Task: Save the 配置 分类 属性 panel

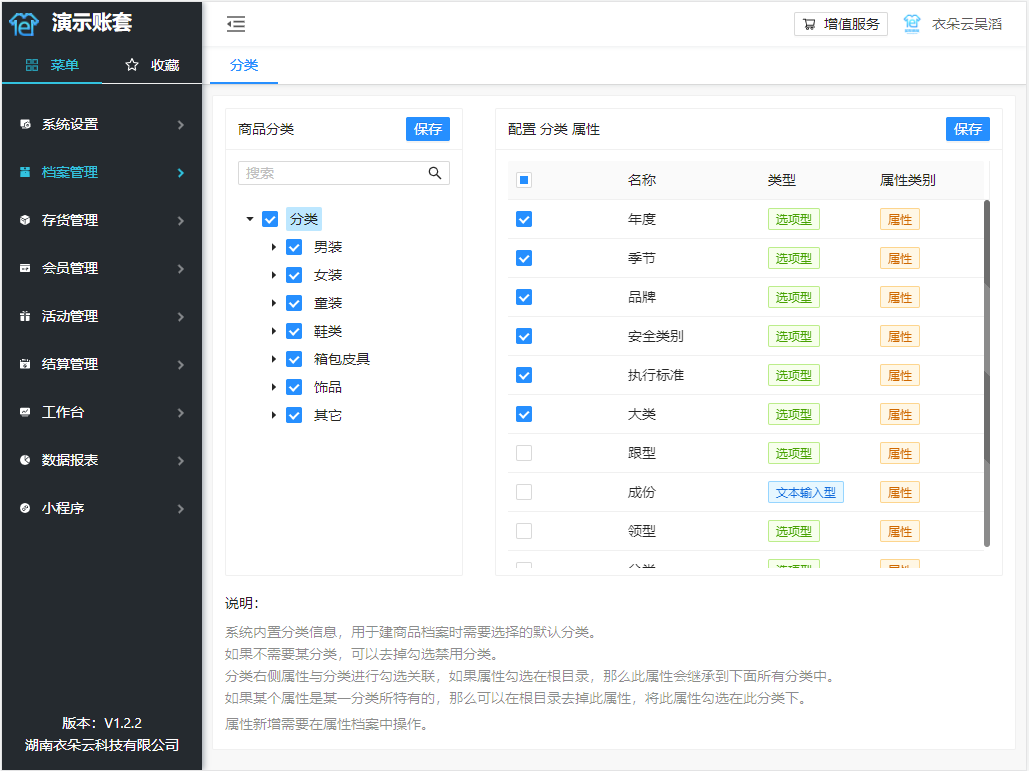Action: pos(967,129)
